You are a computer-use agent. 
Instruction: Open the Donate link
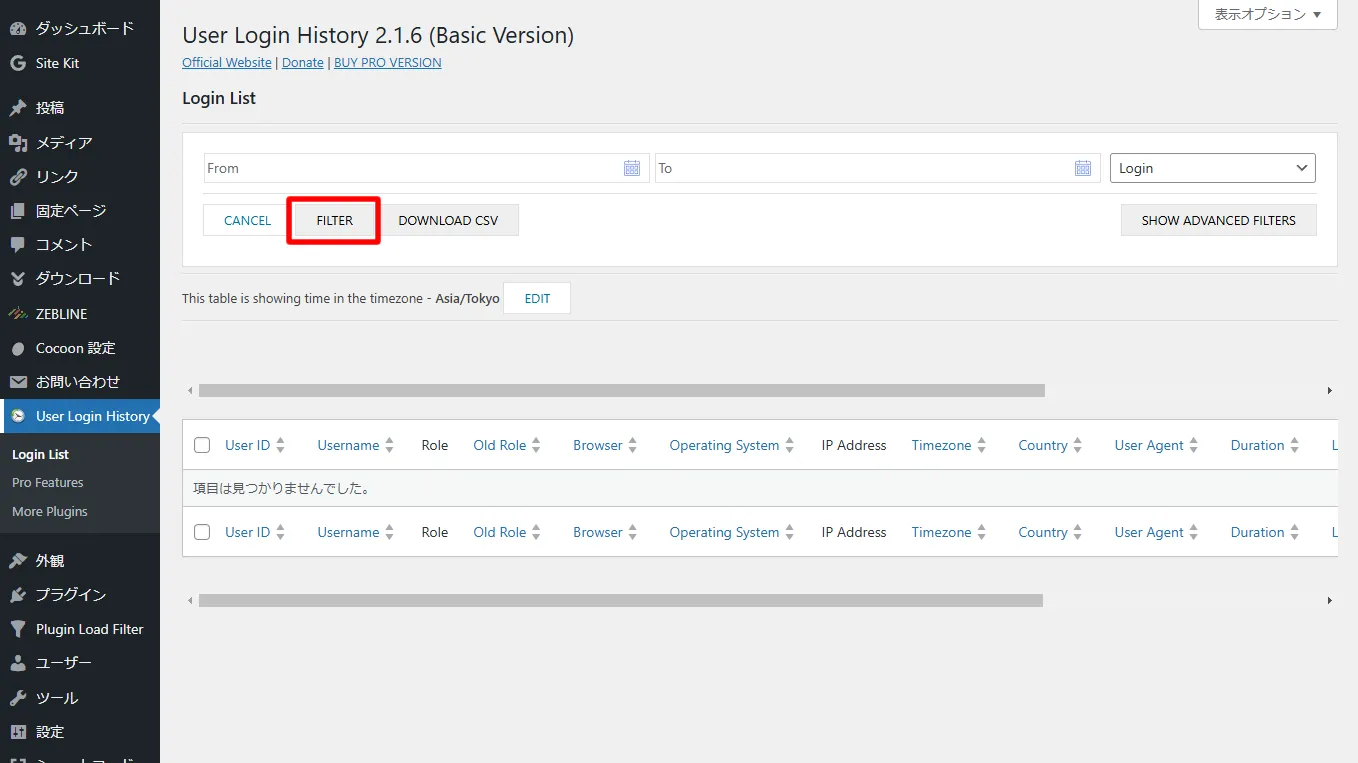point(303,62)
